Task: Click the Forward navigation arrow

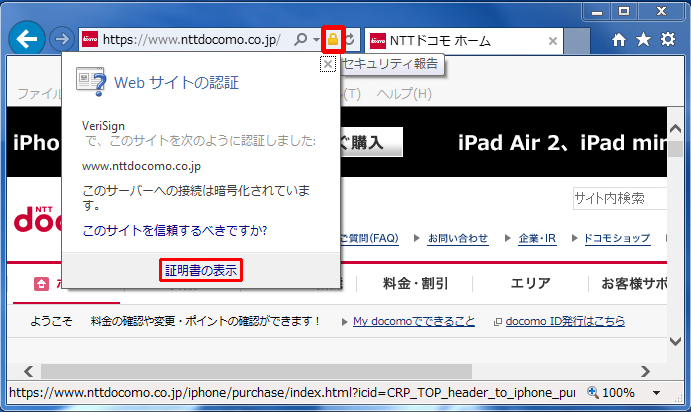Action: [x=62, y=40]
